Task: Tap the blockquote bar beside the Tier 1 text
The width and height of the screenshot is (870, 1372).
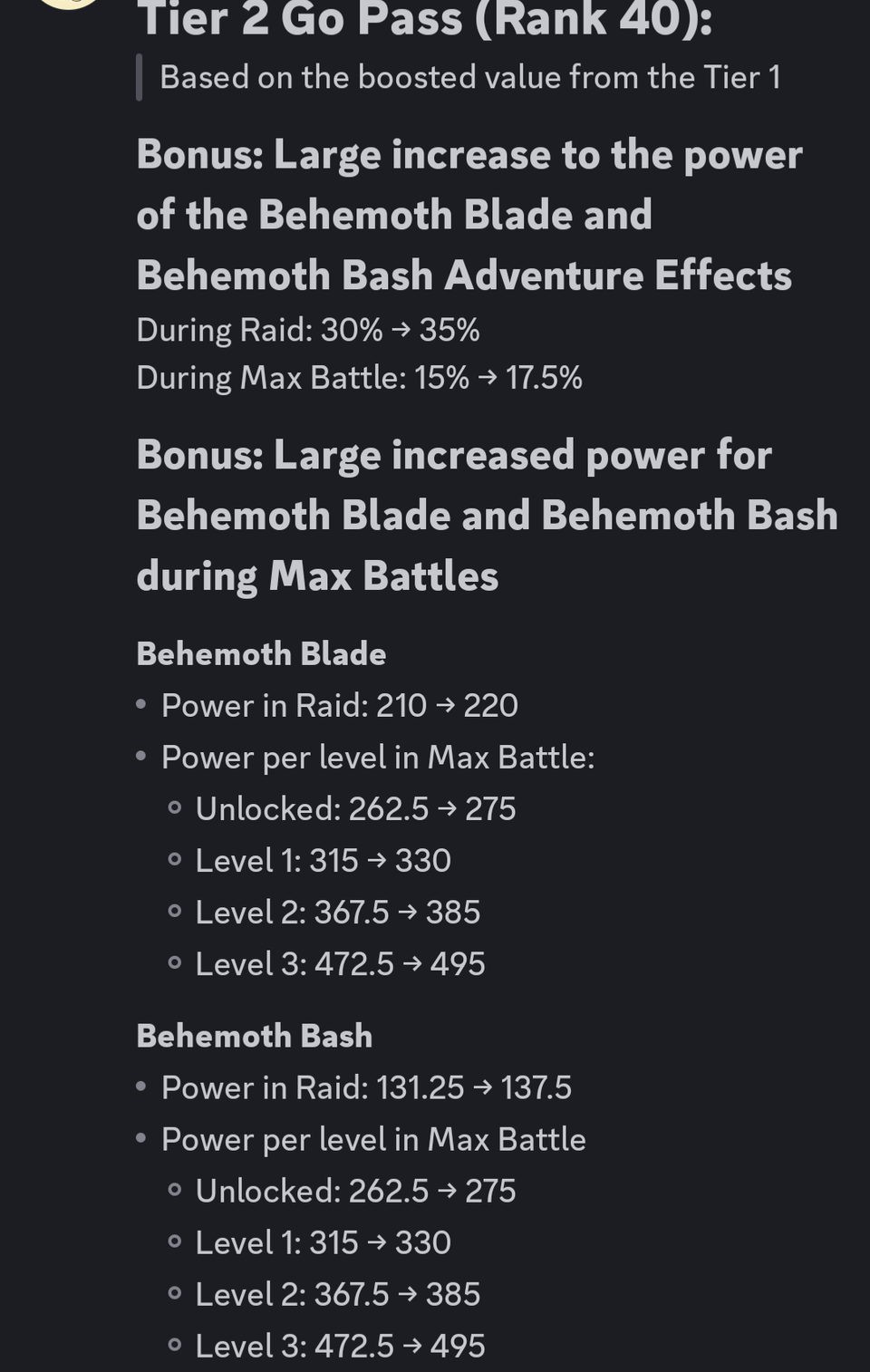Action: [140, 78]
